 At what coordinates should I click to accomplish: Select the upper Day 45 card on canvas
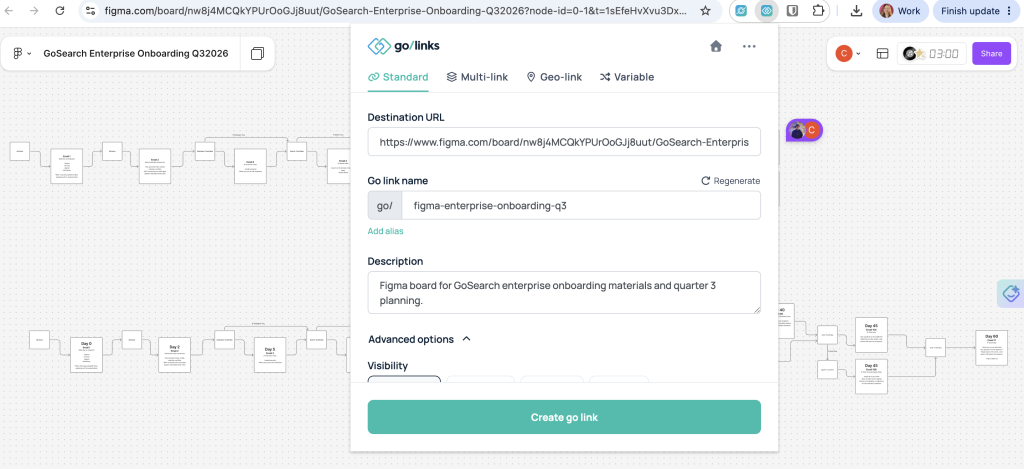click(x=871, y=334)
